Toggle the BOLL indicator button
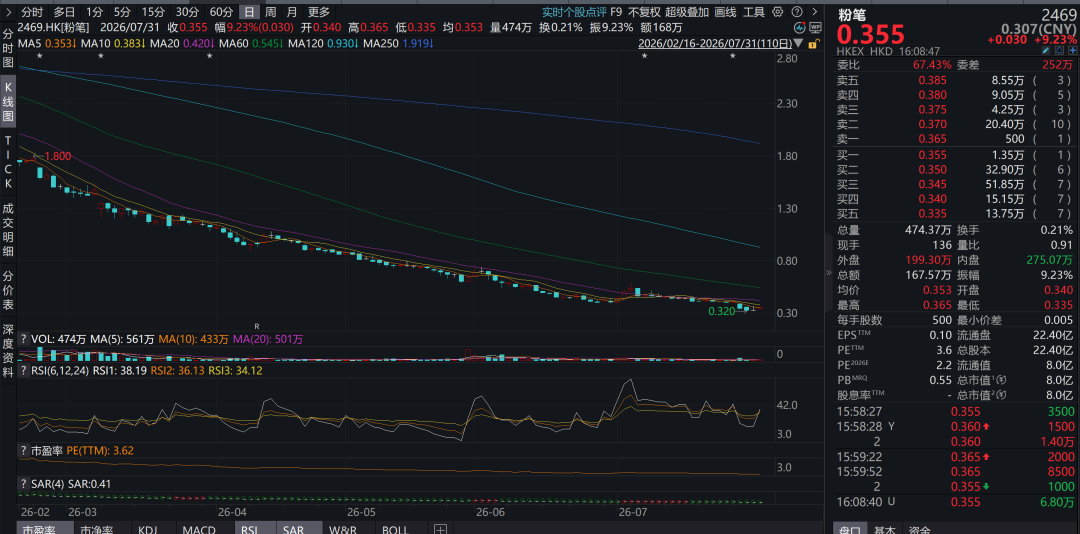 click(x=395, y=529)
